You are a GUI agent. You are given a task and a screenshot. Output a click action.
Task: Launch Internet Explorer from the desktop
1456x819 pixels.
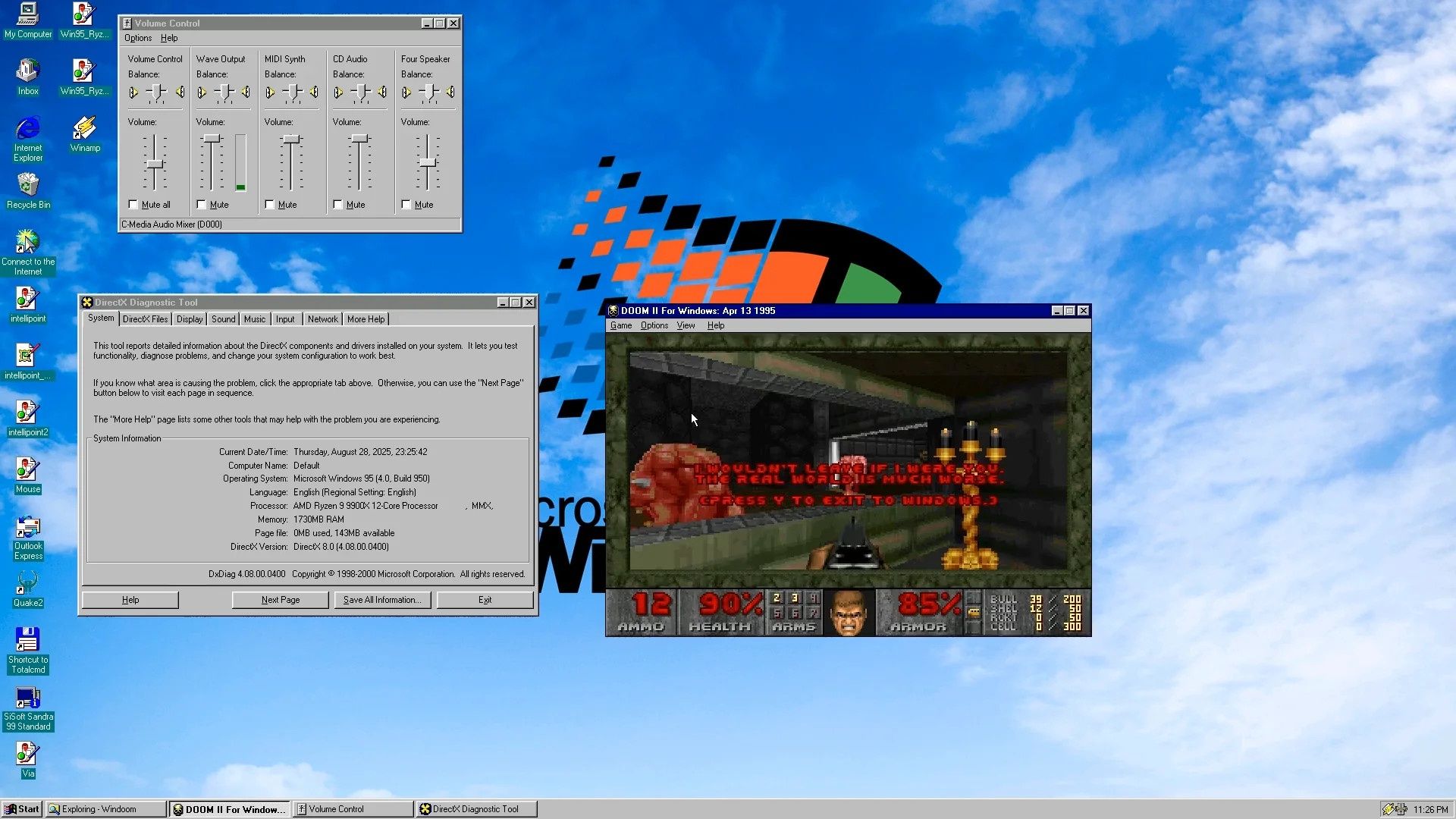(x=28, y=139)
